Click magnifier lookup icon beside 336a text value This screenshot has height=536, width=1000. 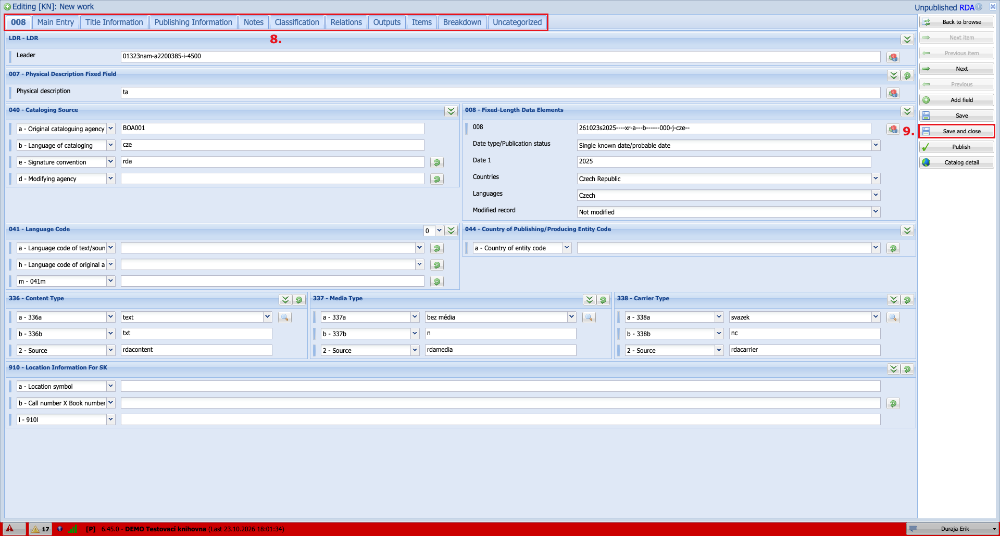(x=284, y=317)
